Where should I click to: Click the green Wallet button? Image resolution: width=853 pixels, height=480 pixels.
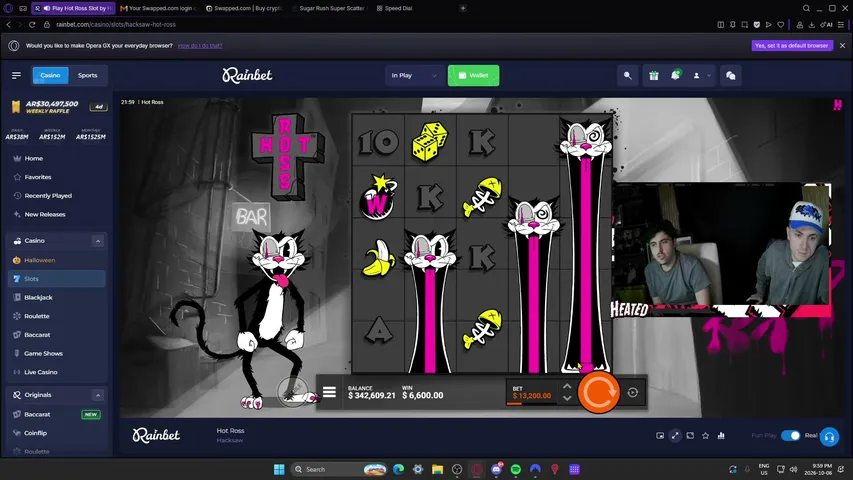click(x=473, y=76)
